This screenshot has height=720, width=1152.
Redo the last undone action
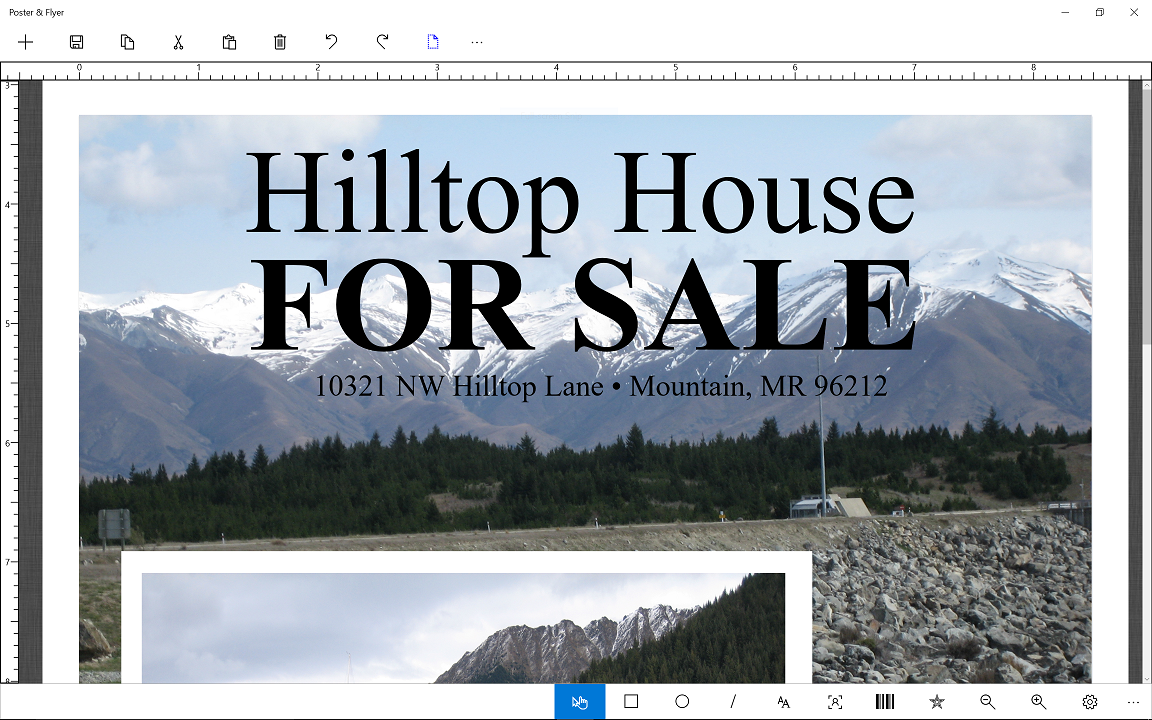[x=382, y=42]
